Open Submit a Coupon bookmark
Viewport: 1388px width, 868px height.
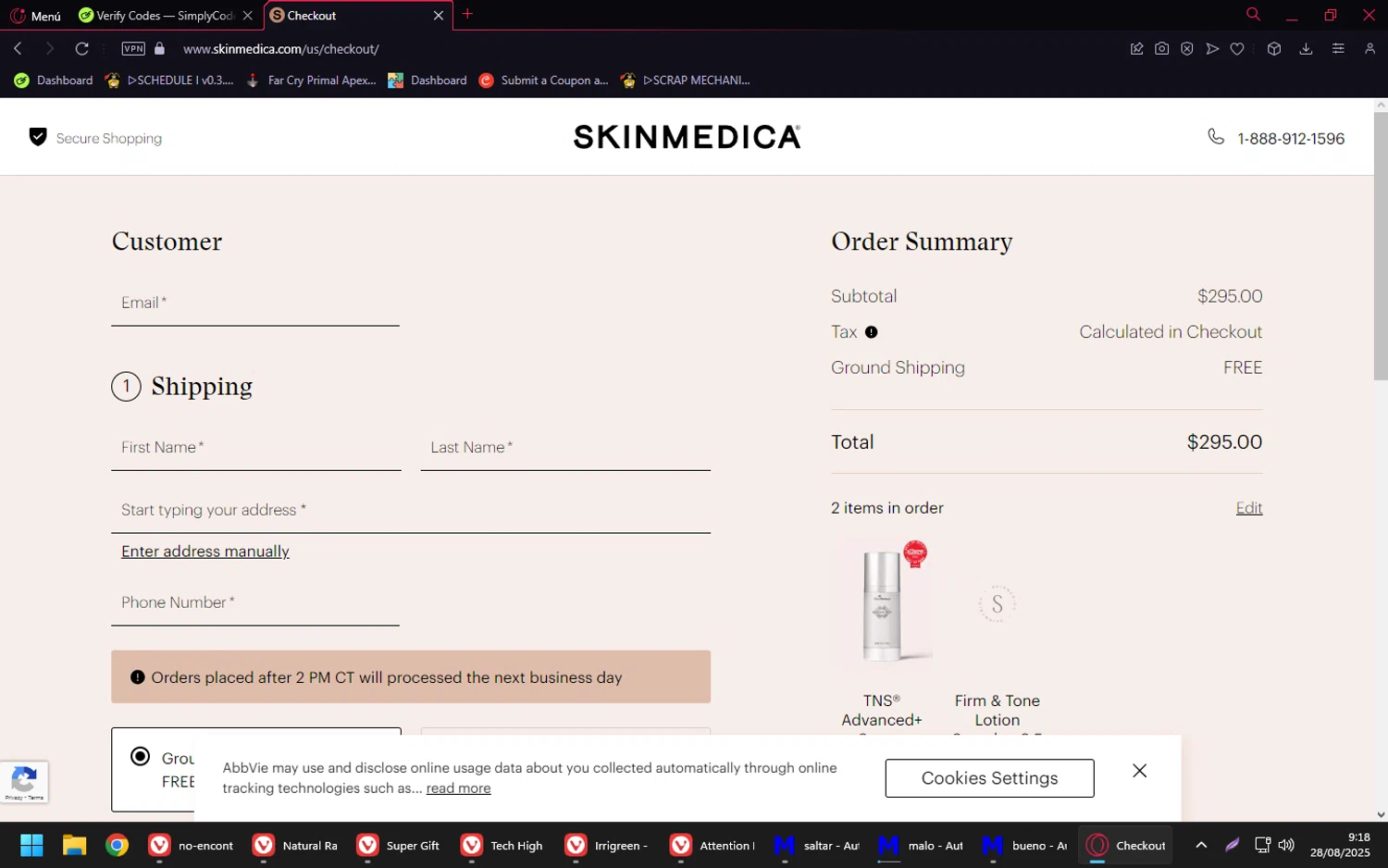544,81
